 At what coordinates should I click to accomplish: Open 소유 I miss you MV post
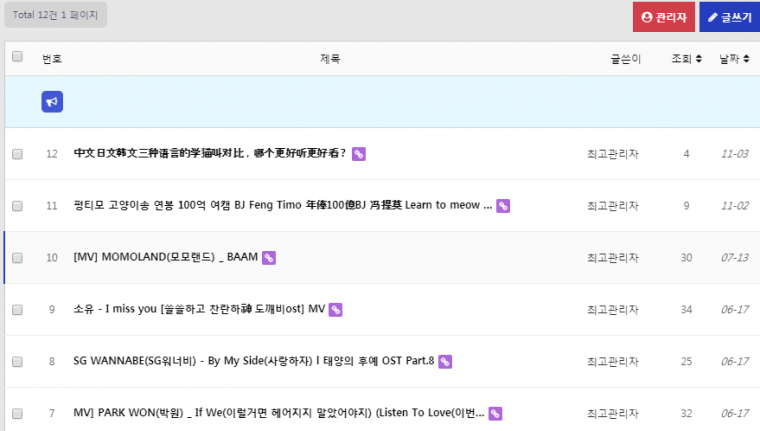pyautogui.click(x=199, y=309)
